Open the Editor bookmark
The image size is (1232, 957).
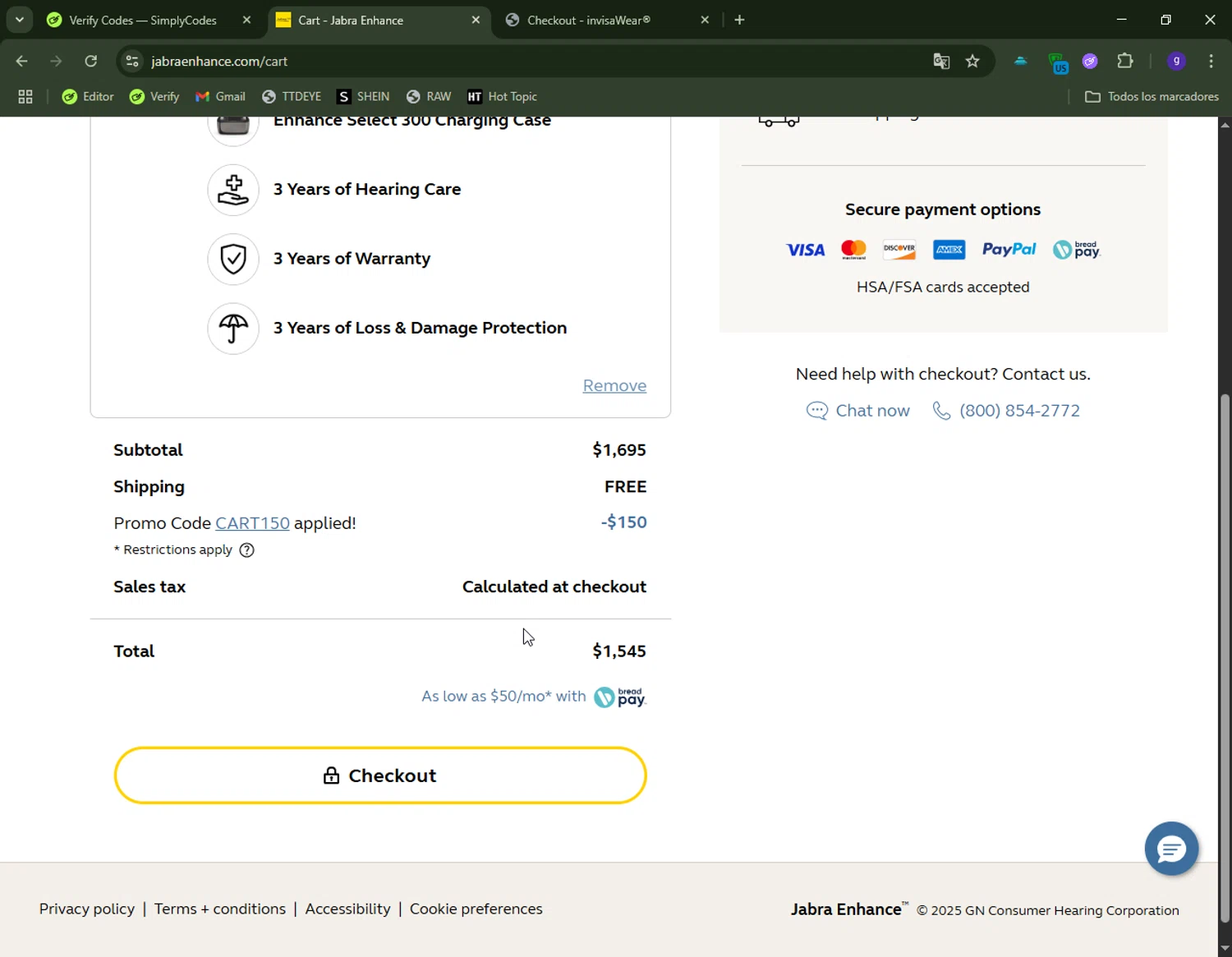pyautogui.click(x=88, y=96)
